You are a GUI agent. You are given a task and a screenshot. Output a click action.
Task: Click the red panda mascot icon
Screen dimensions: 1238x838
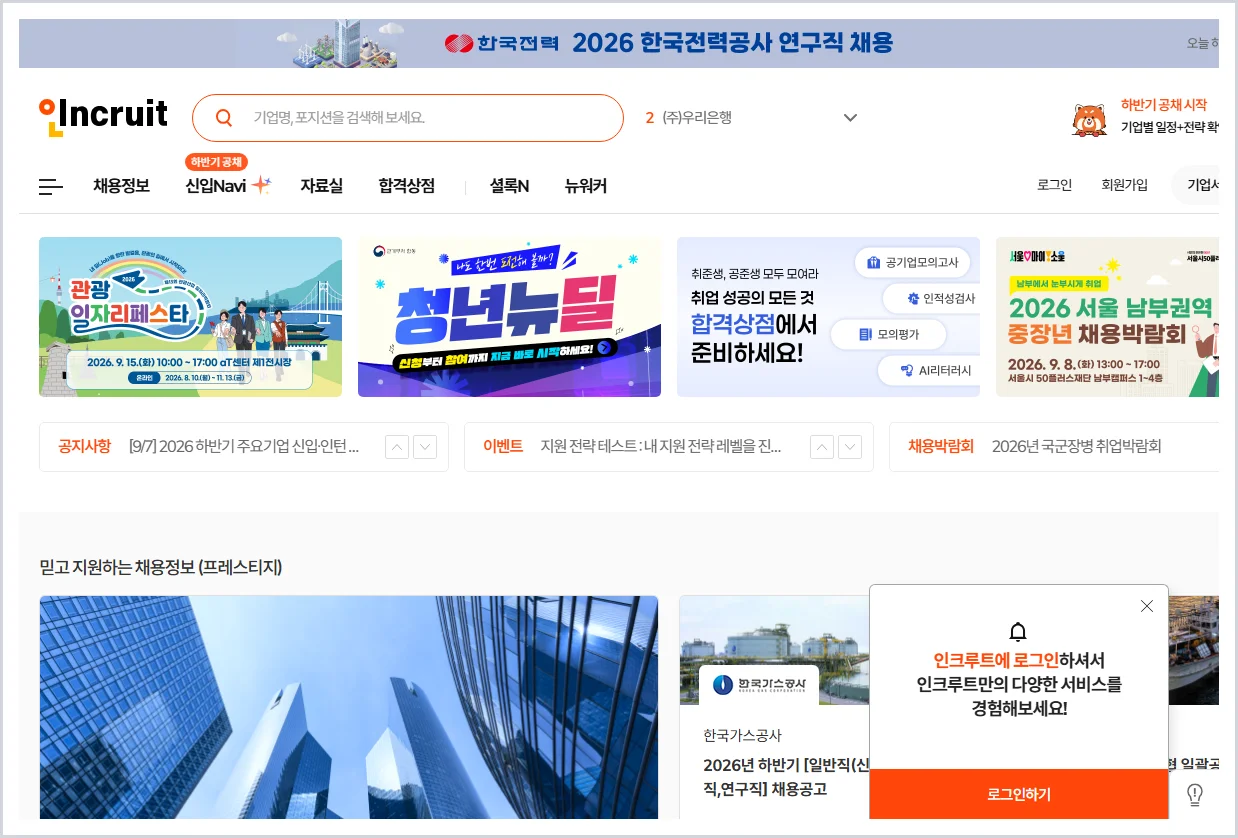[1089, 119]
